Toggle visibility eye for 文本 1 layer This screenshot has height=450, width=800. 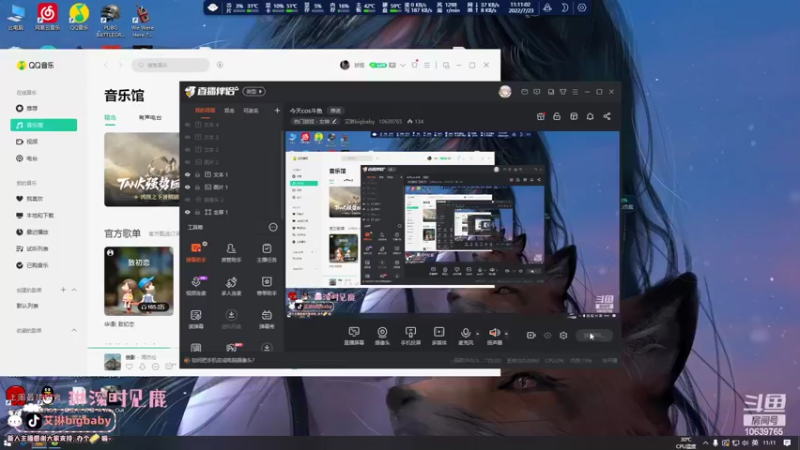point(188,174)
